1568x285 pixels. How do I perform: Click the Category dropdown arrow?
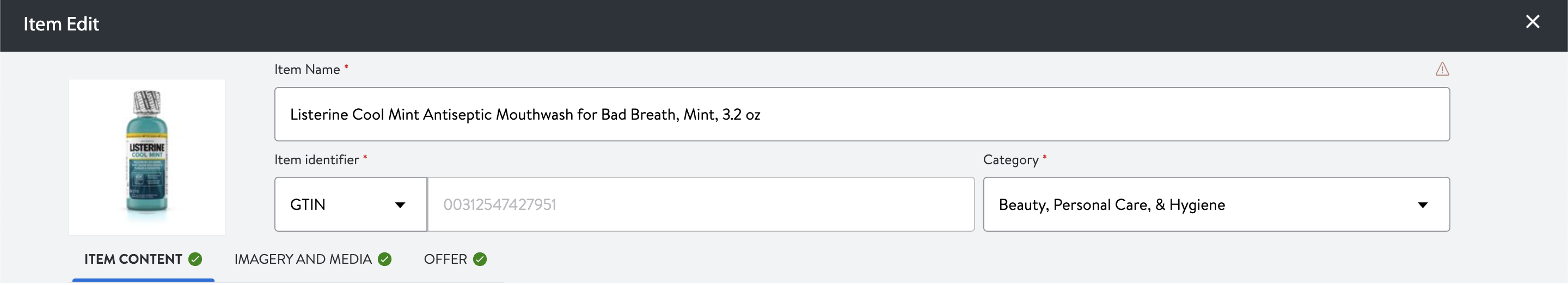[1423, 206]
